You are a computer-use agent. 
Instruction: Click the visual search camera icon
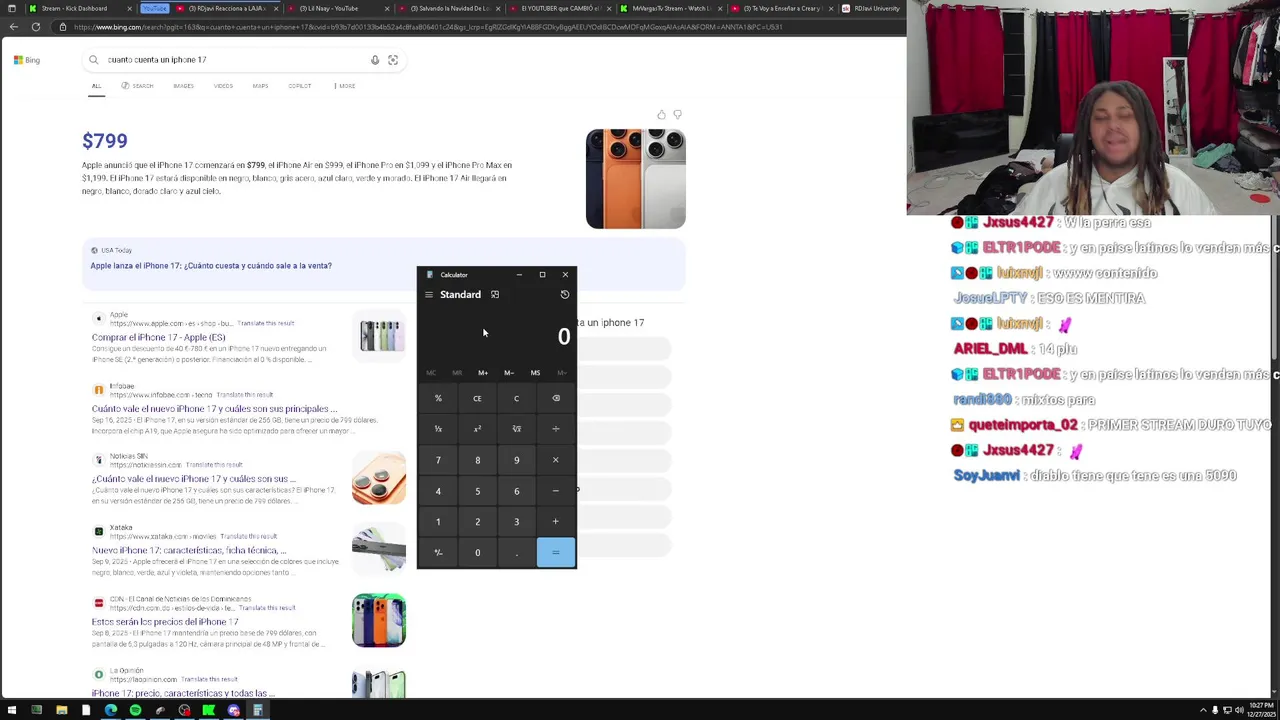(x=393, y=60)
